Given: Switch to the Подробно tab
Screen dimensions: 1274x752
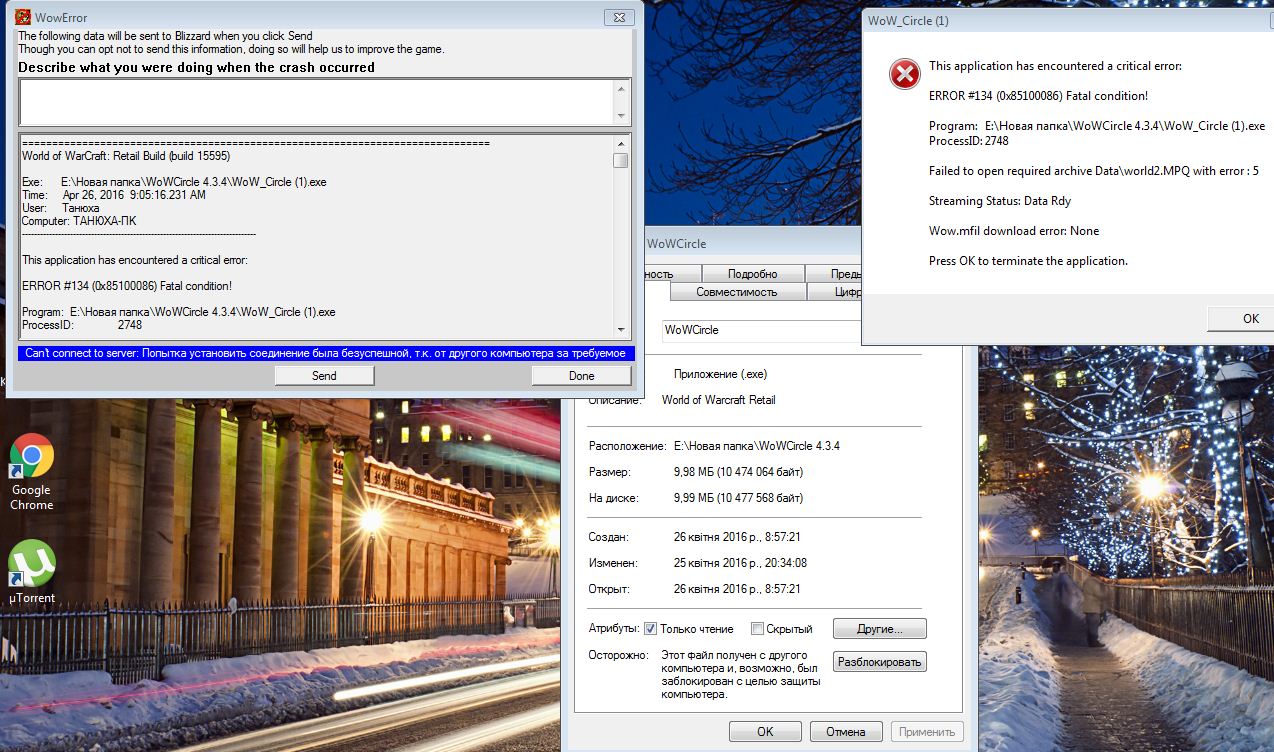Looking at the screenshot, I should pyautogui.click(x=753, y=274).
